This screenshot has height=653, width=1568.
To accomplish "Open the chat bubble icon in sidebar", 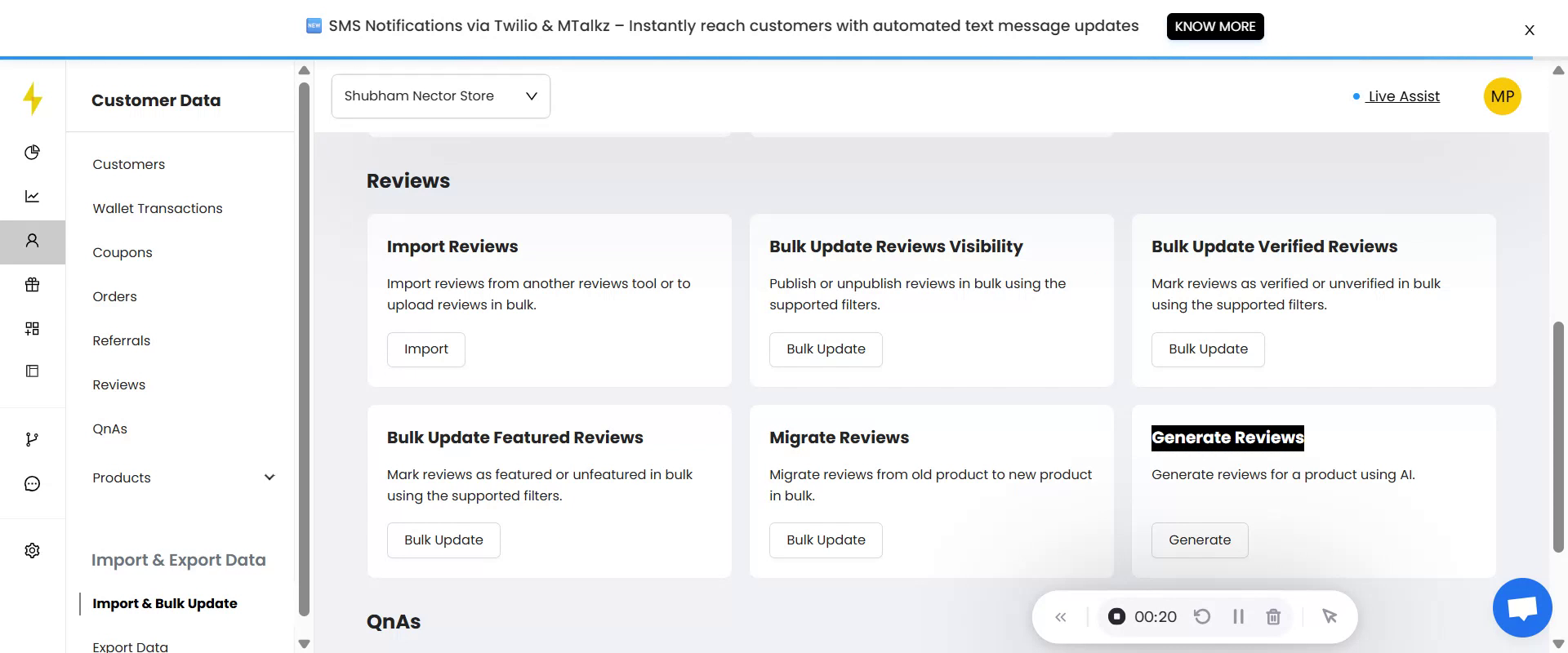I will point(32,484).
